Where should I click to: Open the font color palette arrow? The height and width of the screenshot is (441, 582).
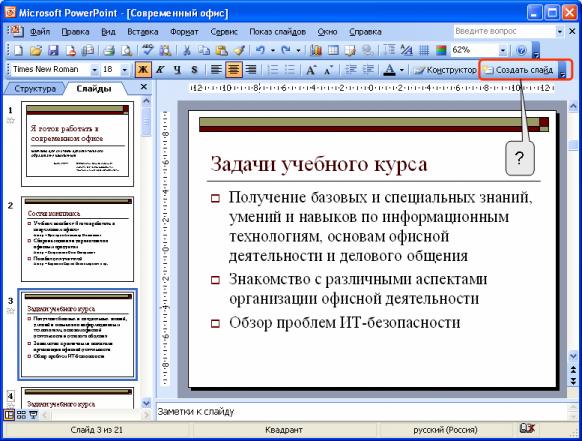point(402,70)
